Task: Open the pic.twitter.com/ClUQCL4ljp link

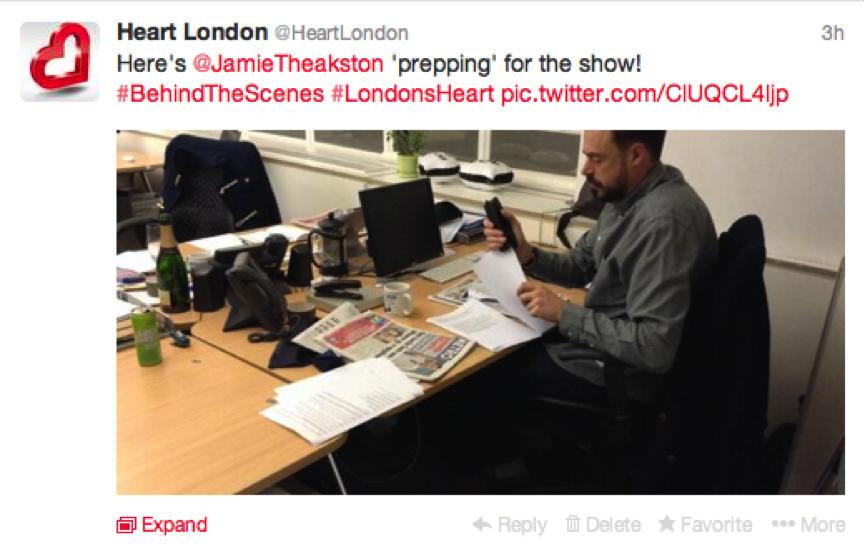Action: (645, 94)
